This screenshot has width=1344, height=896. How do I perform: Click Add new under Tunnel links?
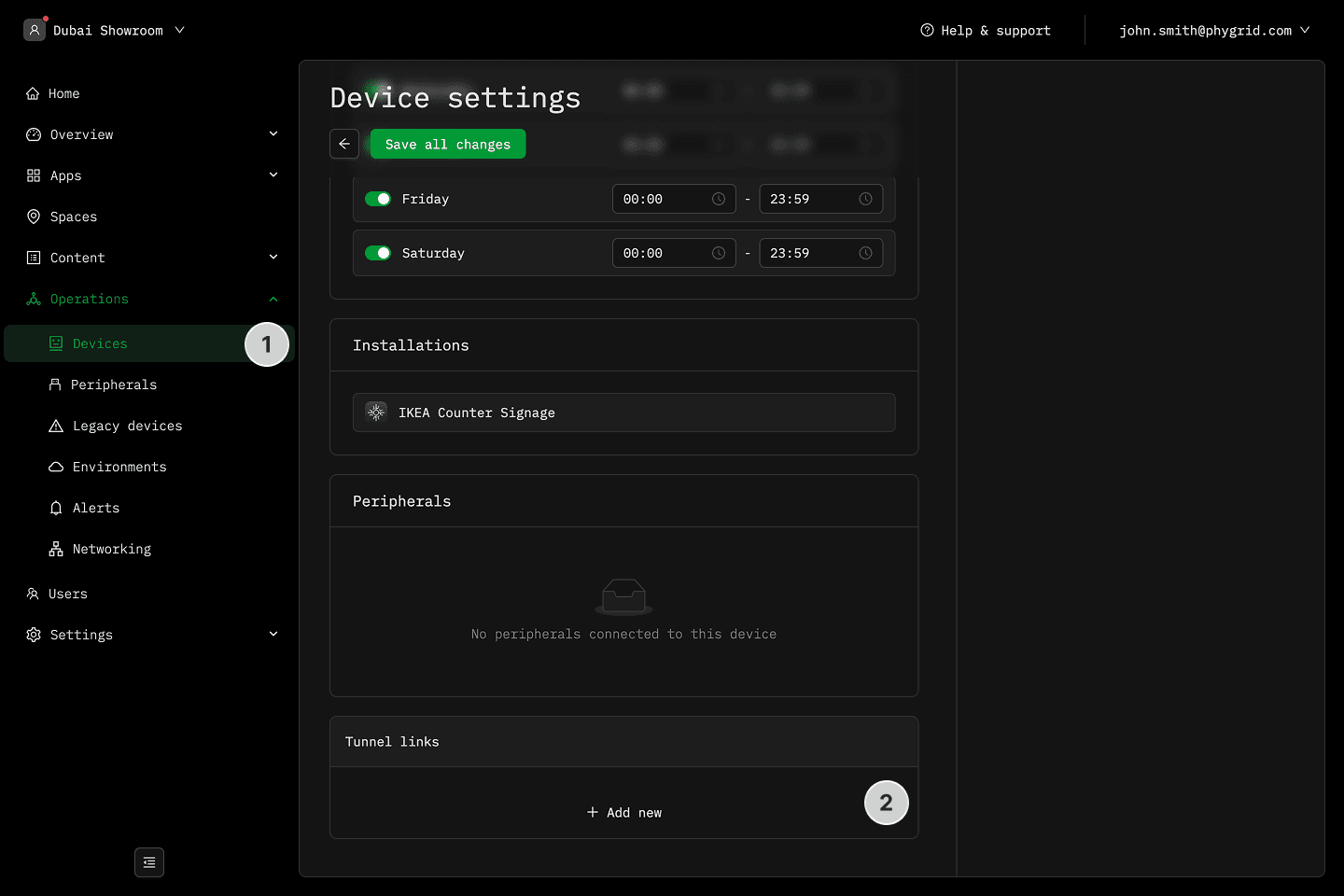(x=624, y=813)
